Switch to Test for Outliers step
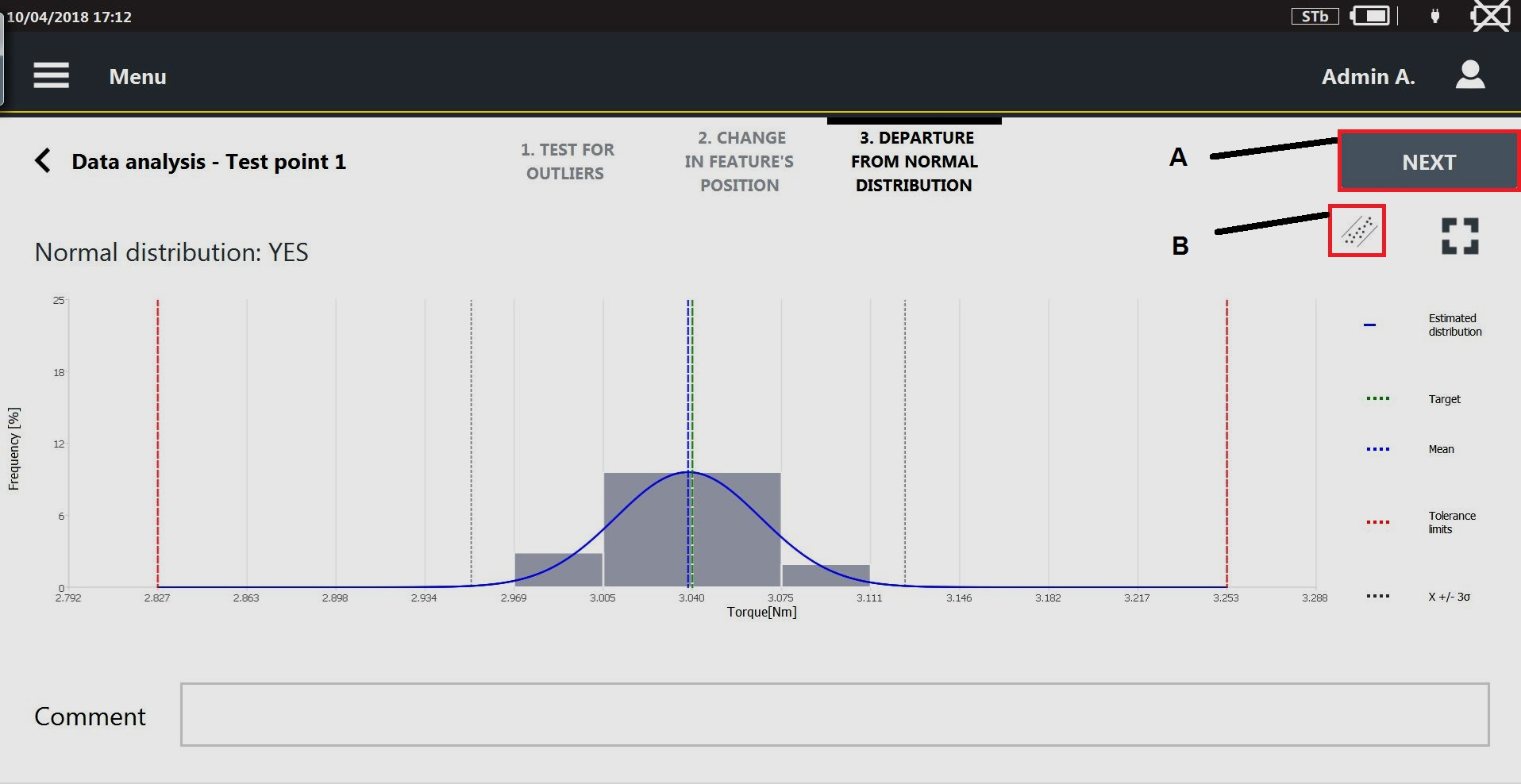 tap(566, 161)
